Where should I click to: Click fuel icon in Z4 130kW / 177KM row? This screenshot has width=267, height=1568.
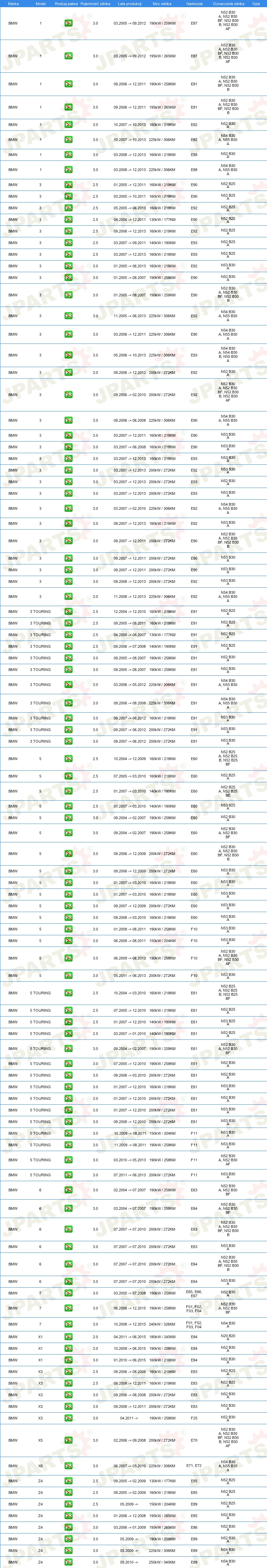click(68, 1481)
